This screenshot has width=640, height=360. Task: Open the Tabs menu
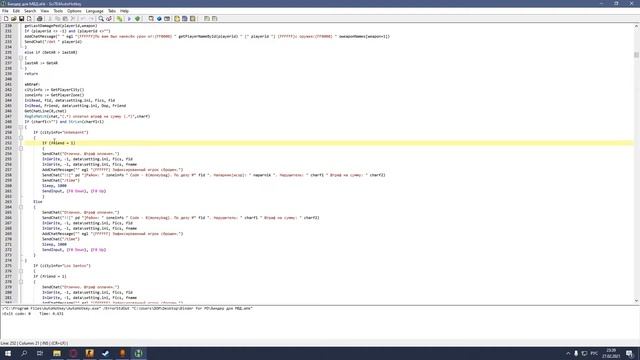[x=112, y=11]
